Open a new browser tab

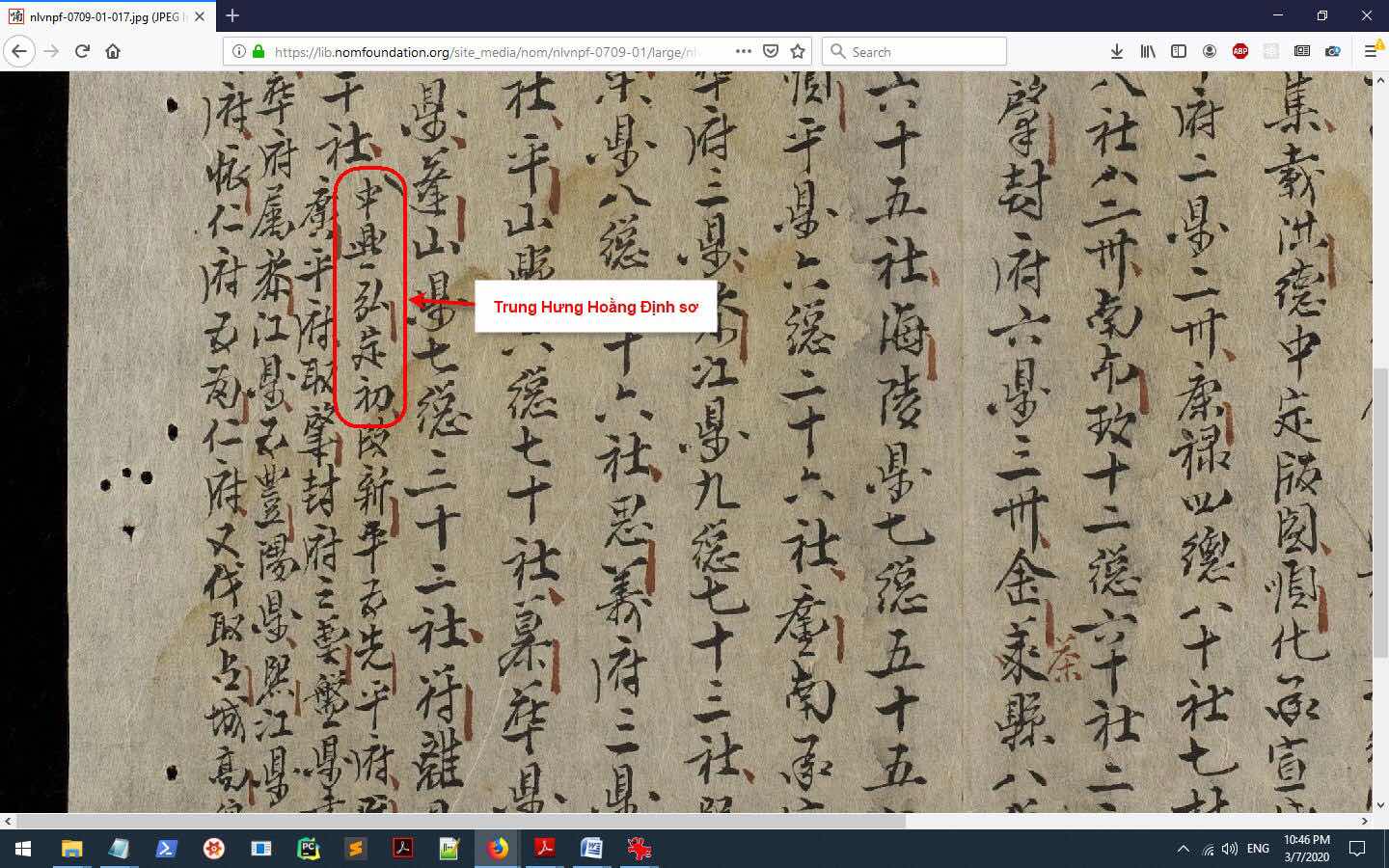(232, 15)
